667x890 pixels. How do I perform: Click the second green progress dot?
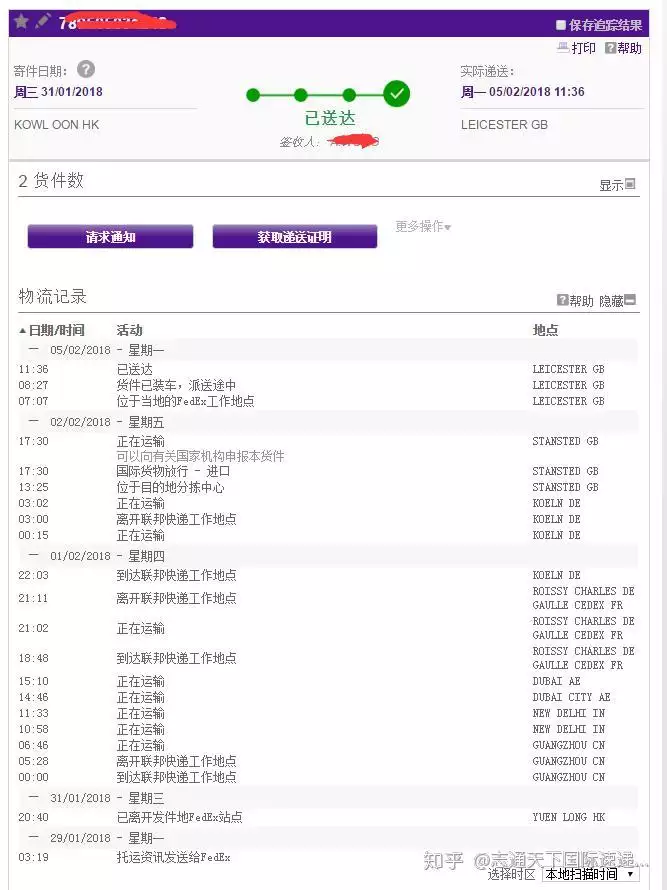click(301, 95)
